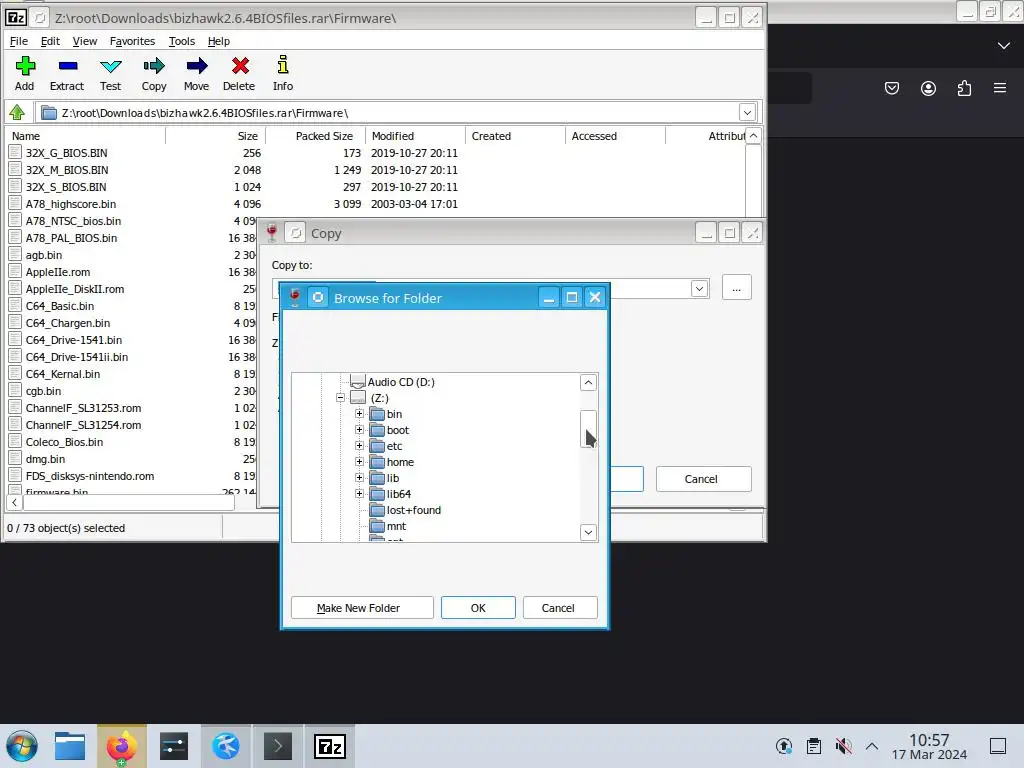1024x768 pixels.
Task: Open the terminal taskbar icon
Action: 278,746
